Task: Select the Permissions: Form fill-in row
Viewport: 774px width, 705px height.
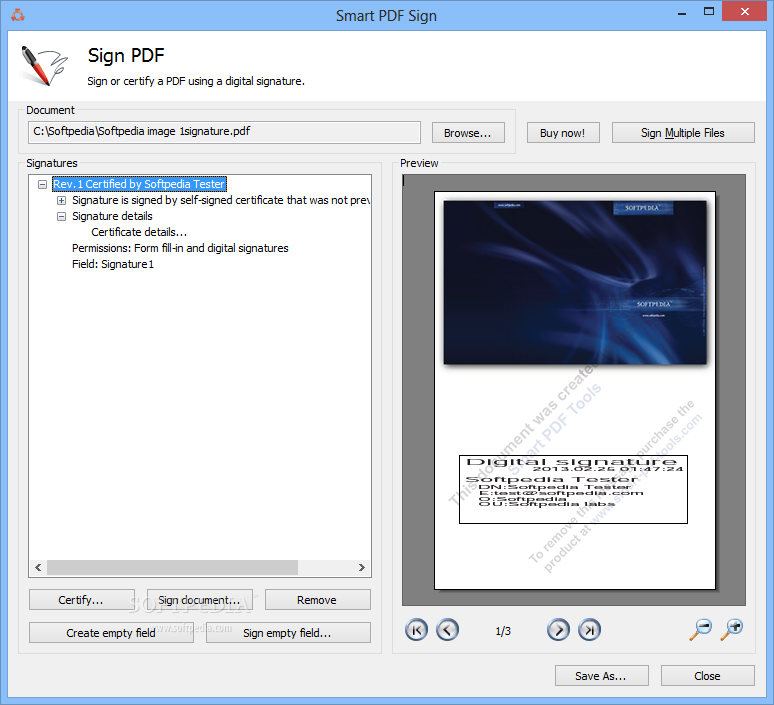Action: pos(180,248)
